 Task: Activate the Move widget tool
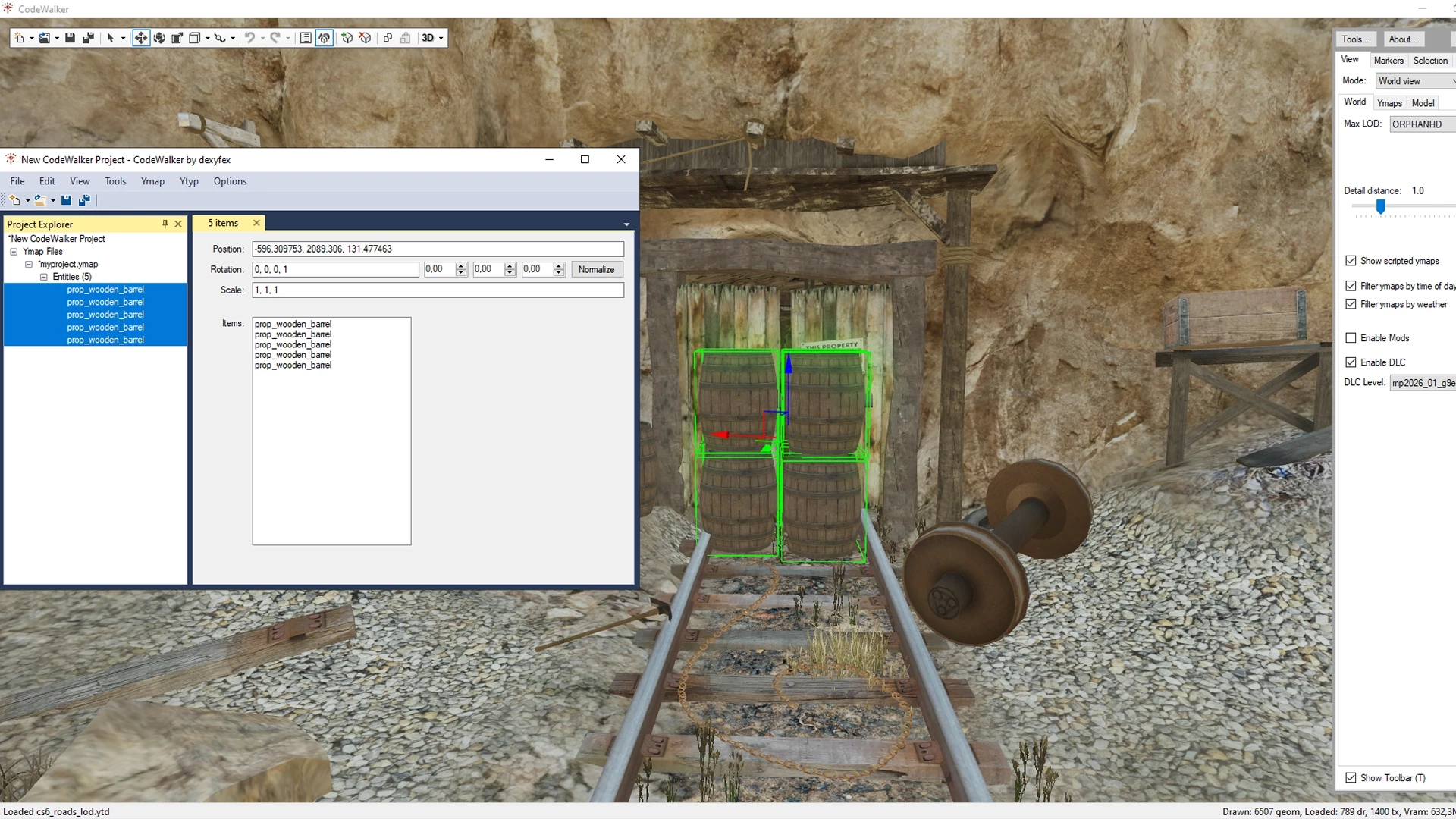141,38
